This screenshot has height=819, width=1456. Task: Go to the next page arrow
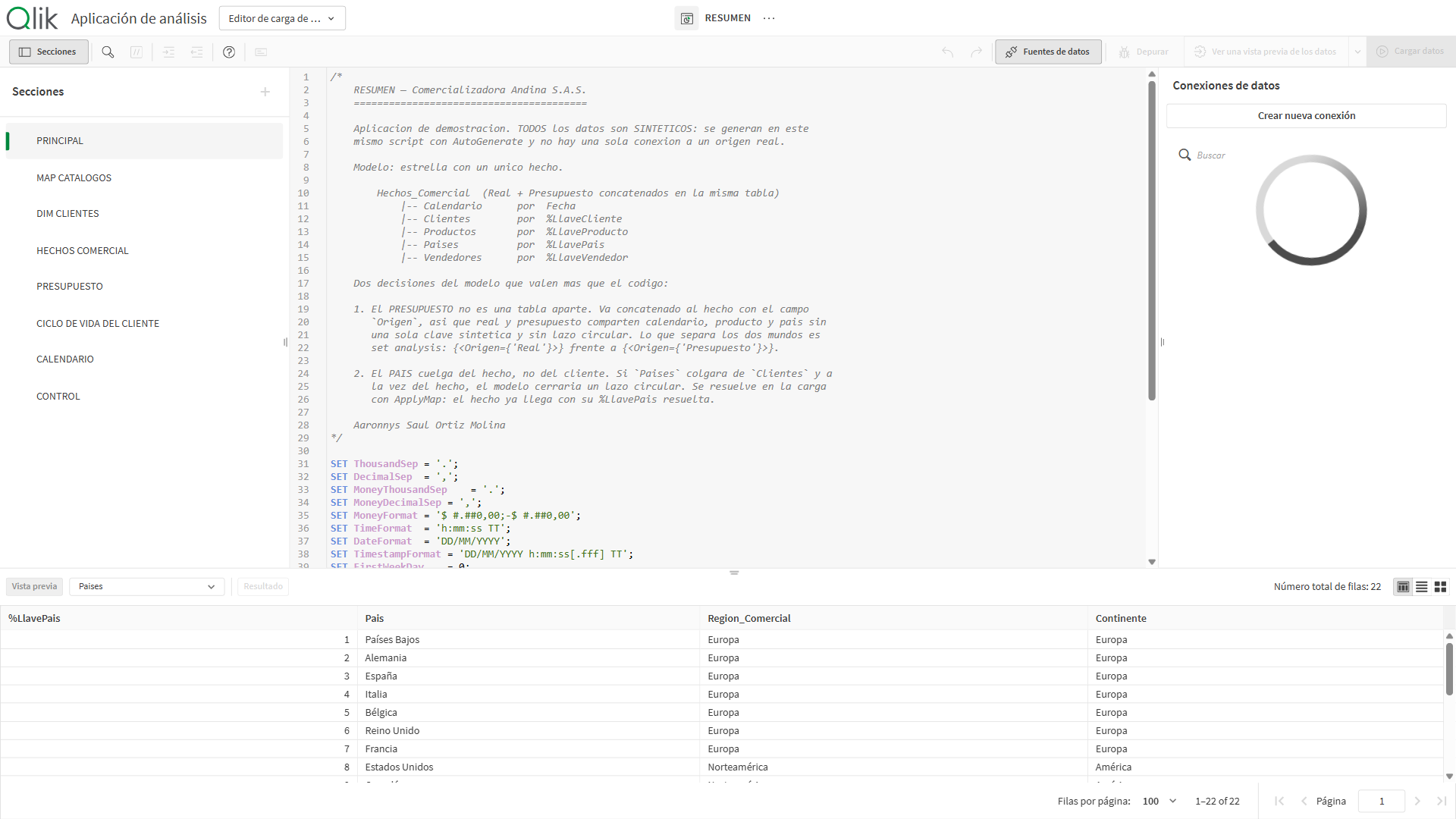point(1417,801)
